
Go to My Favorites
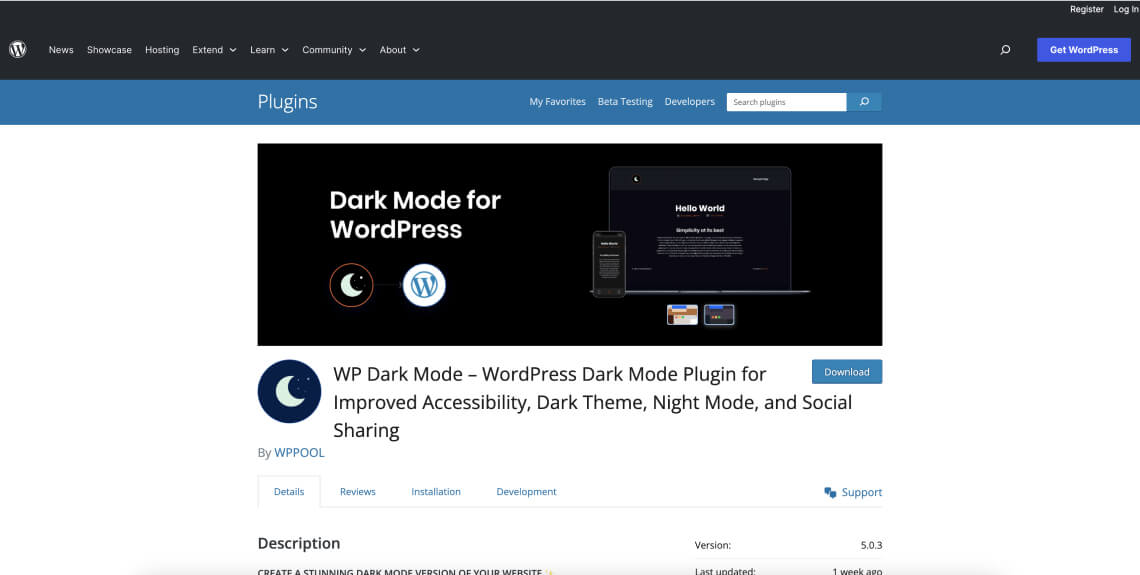[557, 102]
